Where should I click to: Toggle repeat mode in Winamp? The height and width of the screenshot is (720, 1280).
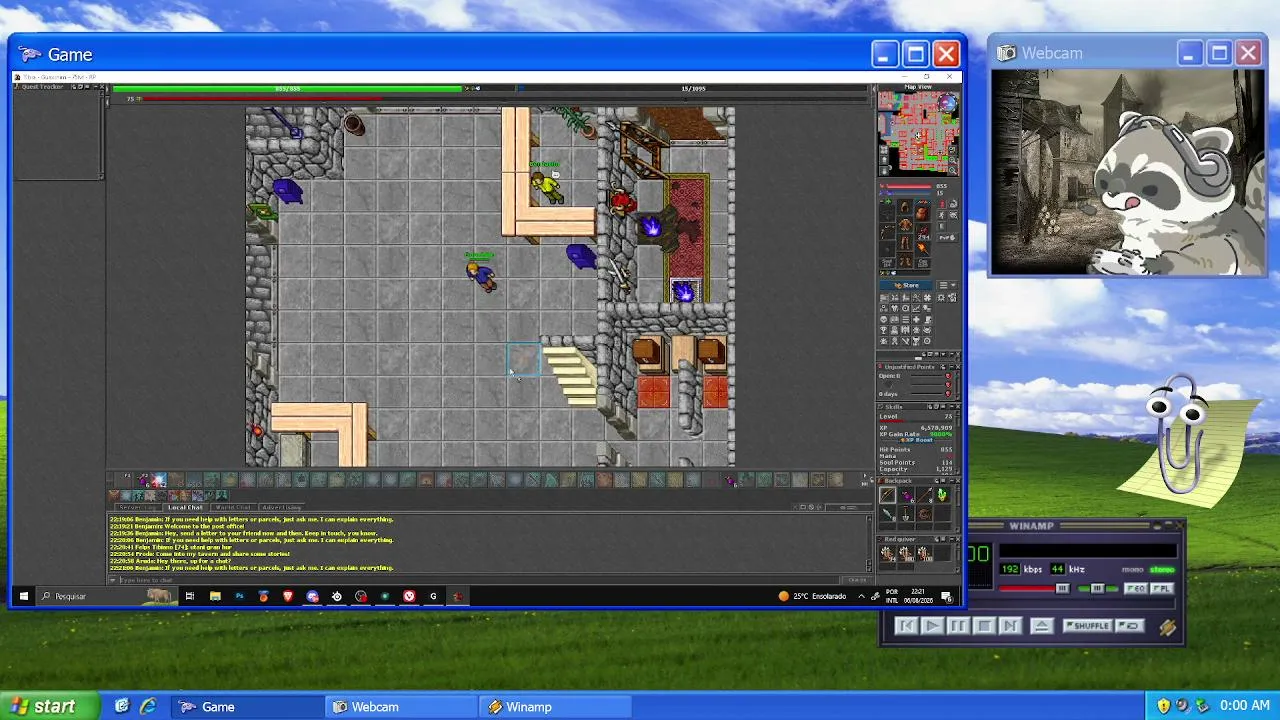coord(1130,626)
